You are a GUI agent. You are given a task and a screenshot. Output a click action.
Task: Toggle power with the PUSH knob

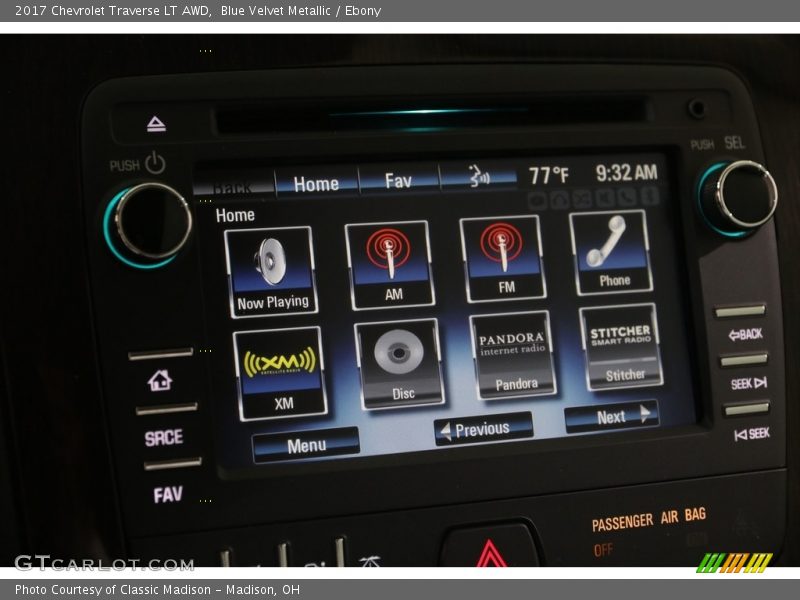150,223
